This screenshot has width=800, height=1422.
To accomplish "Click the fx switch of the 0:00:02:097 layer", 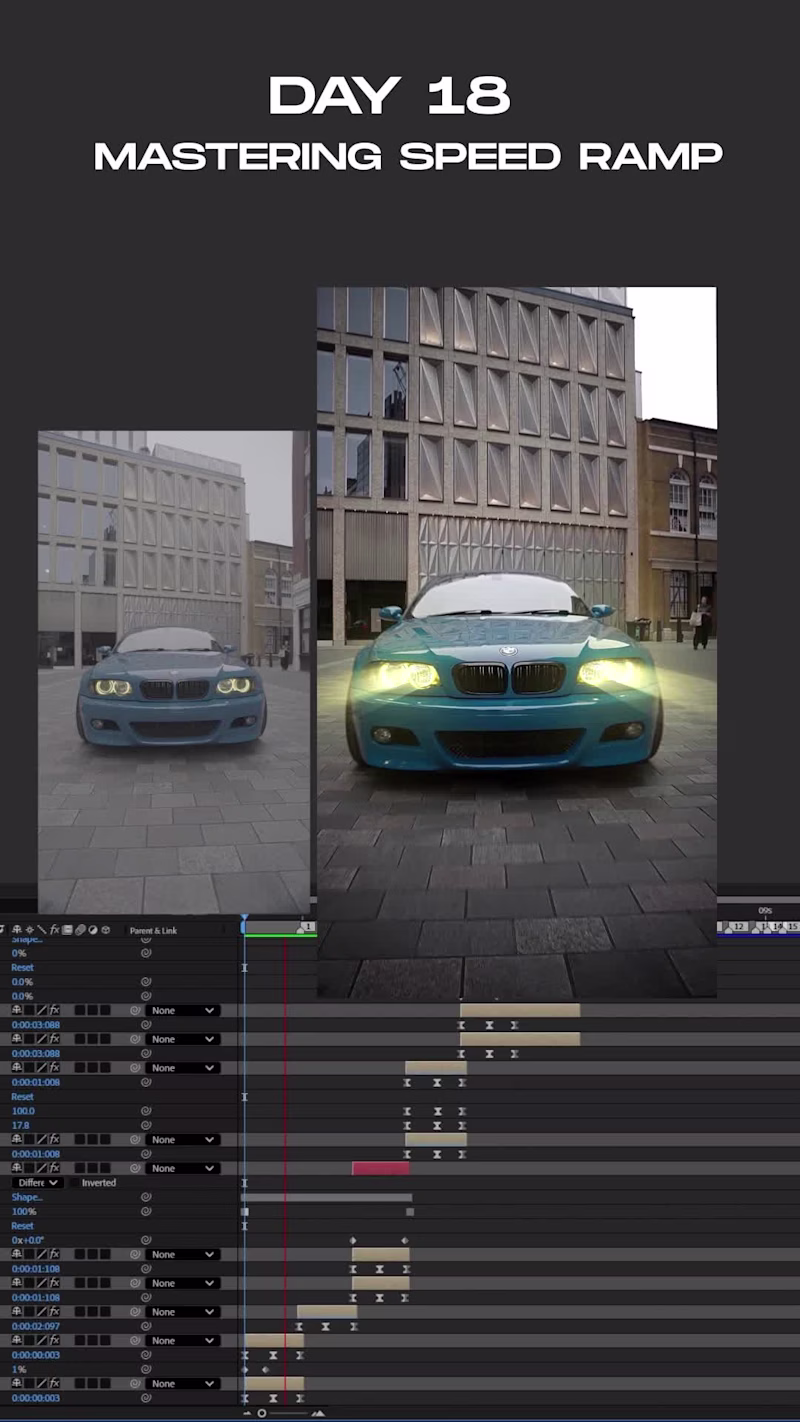I will (x=55, y=1312).
